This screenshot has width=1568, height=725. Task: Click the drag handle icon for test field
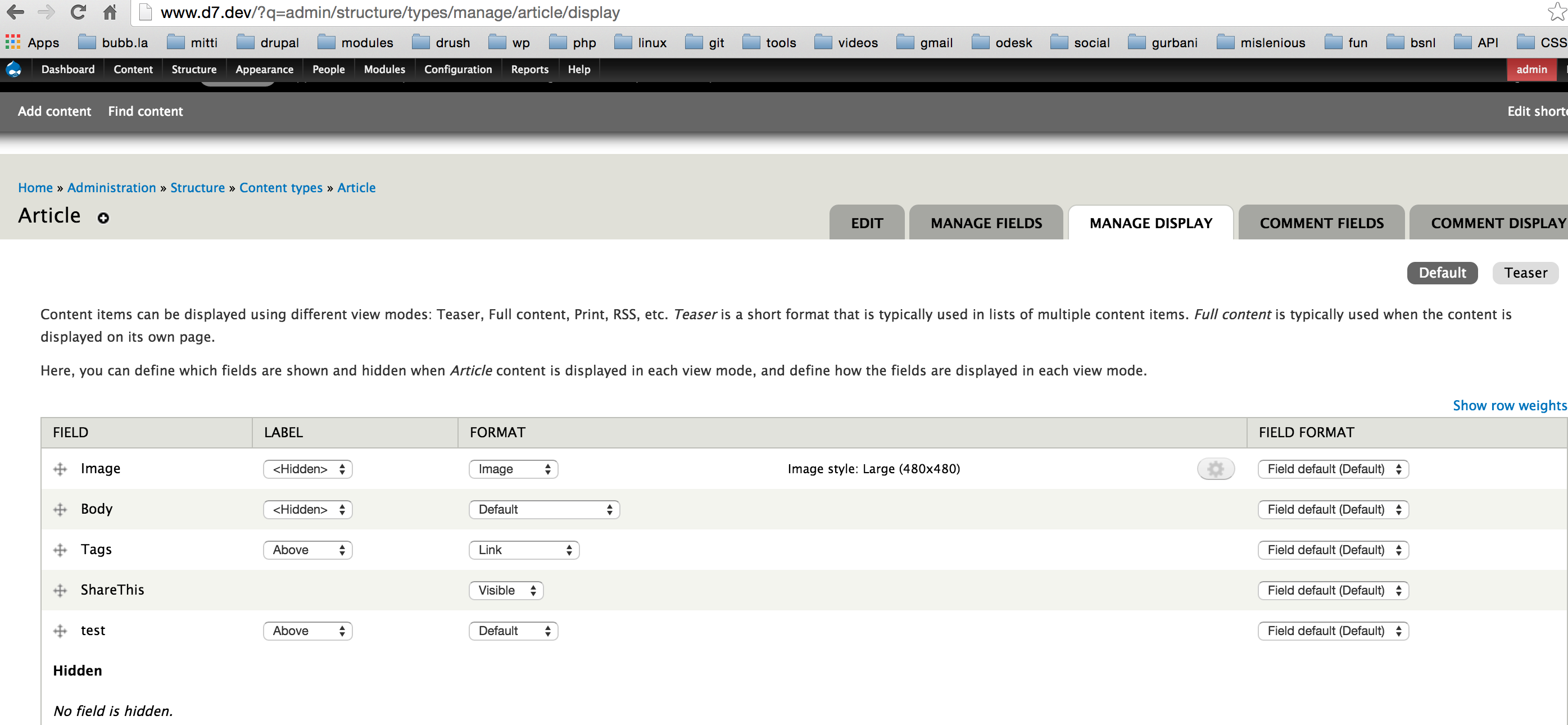(59, 630)
